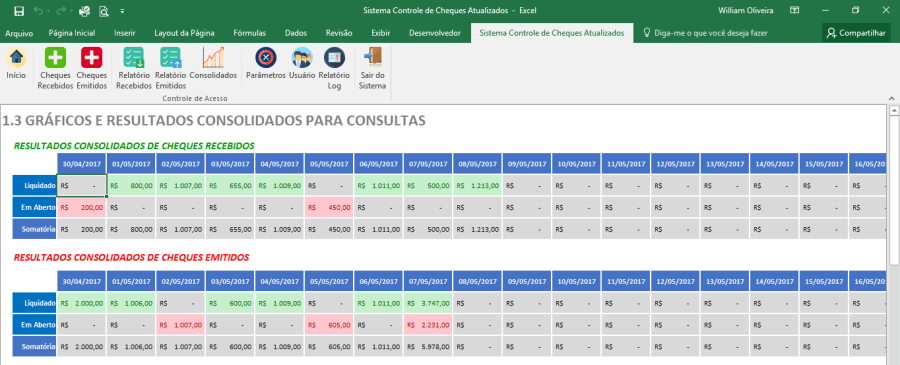Select Em Aberto R$ 200,00 cell in Recebidos
The height and width of the screenshot is (365, 900).
pyautogui.click(x=82, y=207)
